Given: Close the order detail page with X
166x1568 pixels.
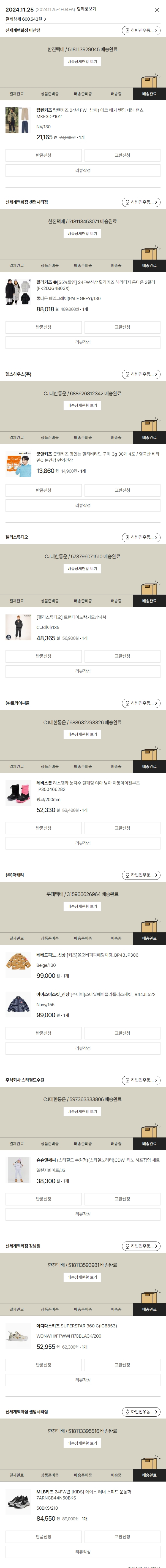Looking at the screenshot, I should coord(157,10).
